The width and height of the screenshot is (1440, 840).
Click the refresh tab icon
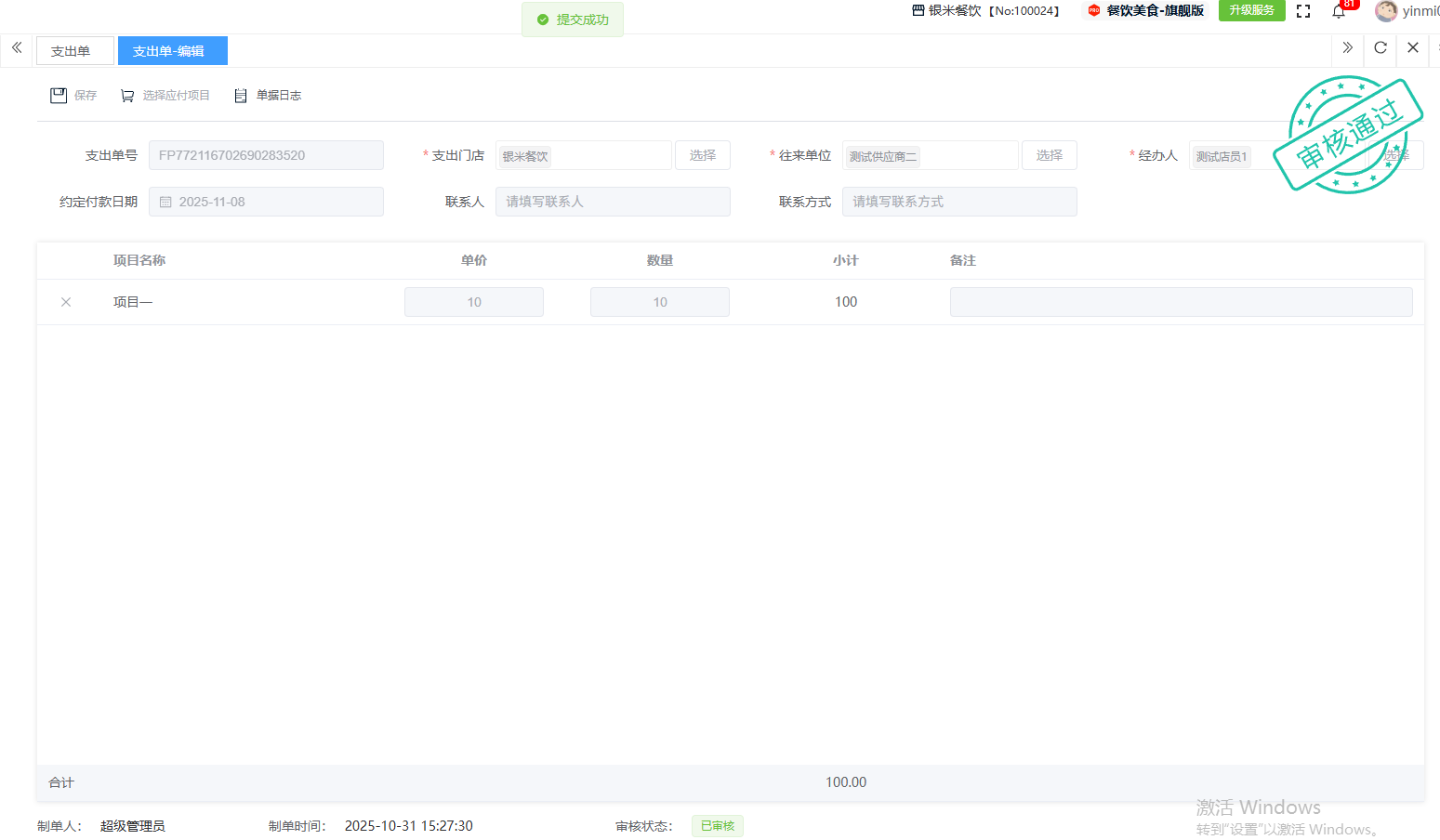(x=1381, y=48)
